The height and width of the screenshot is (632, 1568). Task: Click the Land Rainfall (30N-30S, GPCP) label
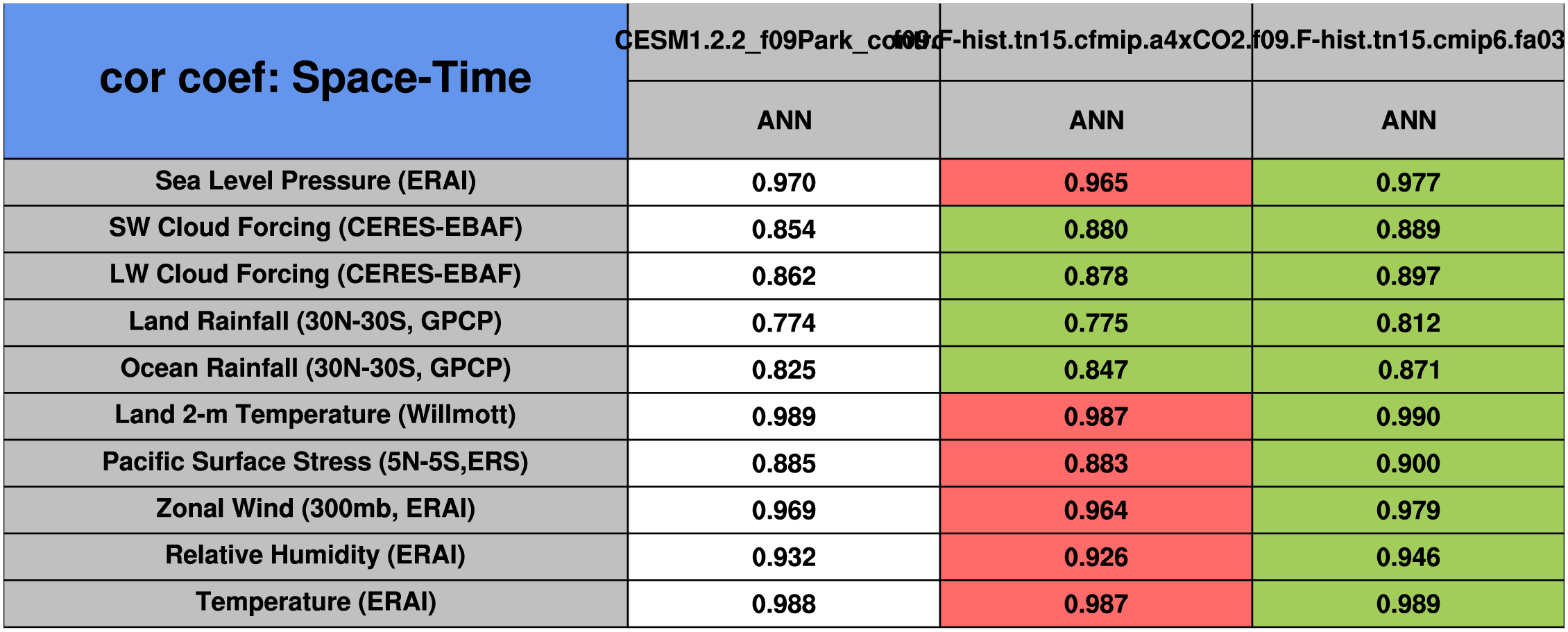pos(315,322)
